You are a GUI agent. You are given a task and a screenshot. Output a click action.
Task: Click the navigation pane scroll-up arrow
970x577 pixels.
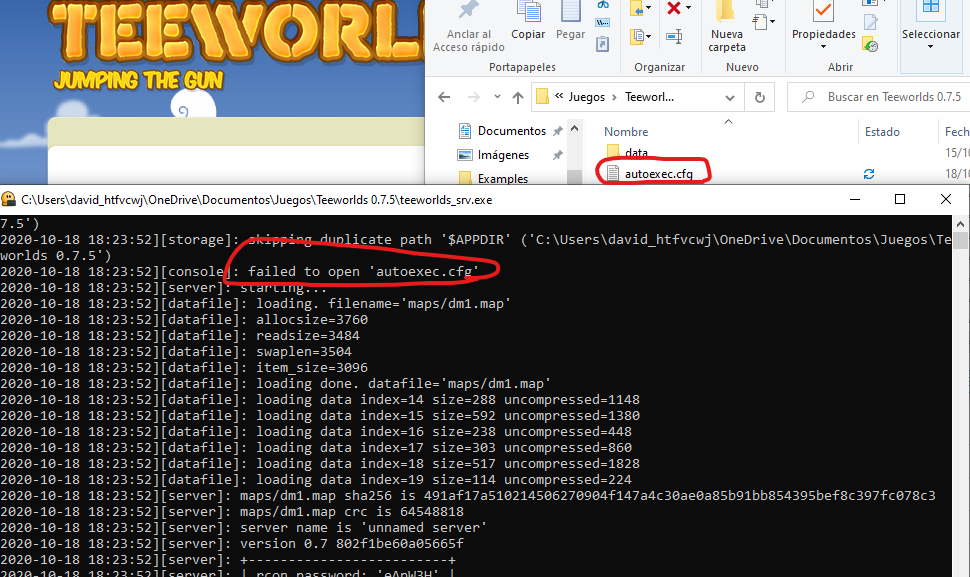point(575,129)
